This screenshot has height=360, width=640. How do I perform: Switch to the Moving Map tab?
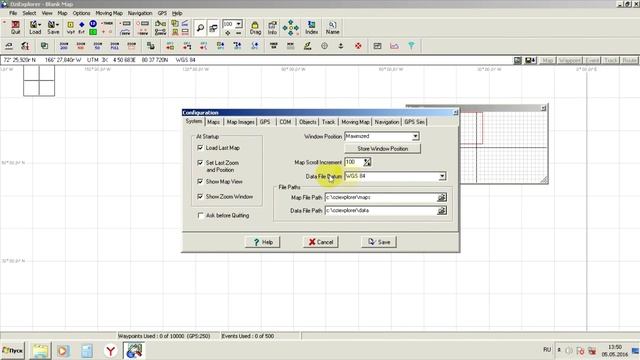(355, 122)
